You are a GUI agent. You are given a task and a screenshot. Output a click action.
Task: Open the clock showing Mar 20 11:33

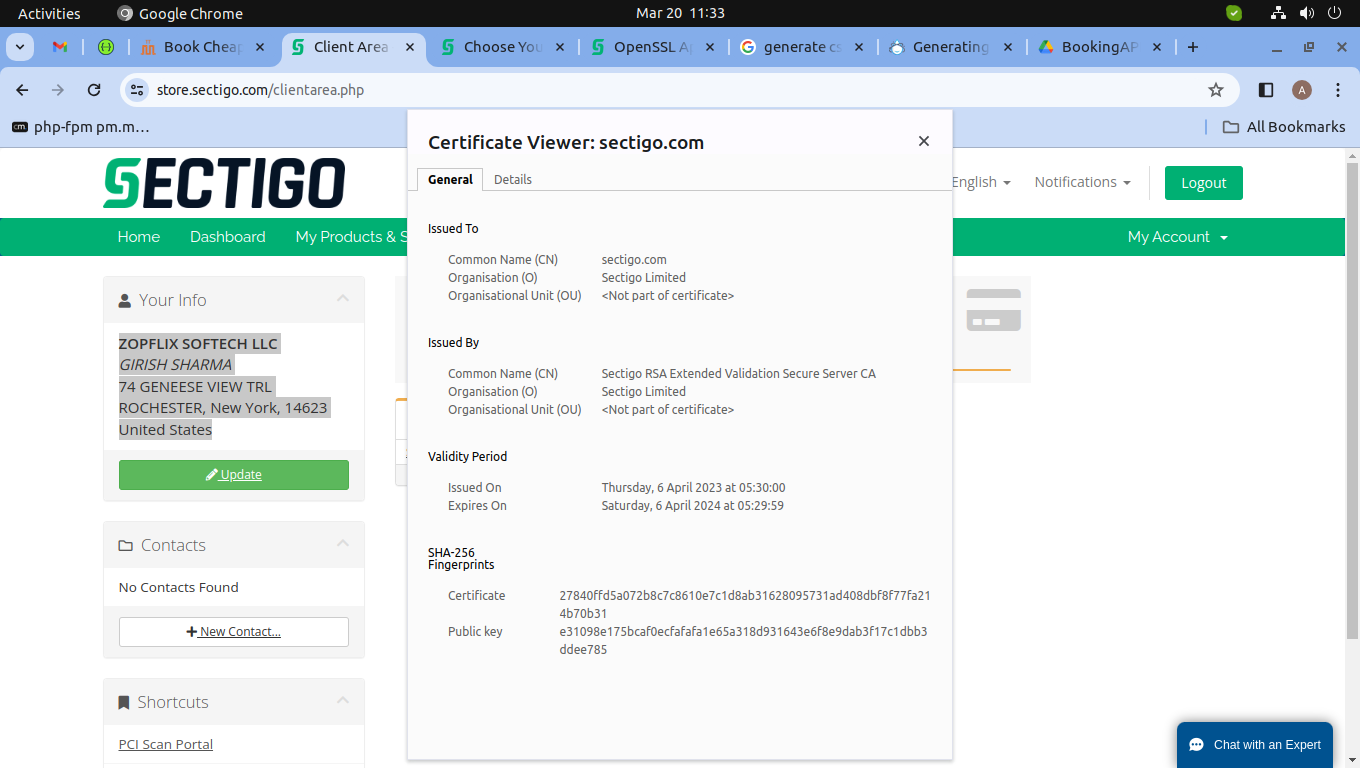(x=680, y=13)
